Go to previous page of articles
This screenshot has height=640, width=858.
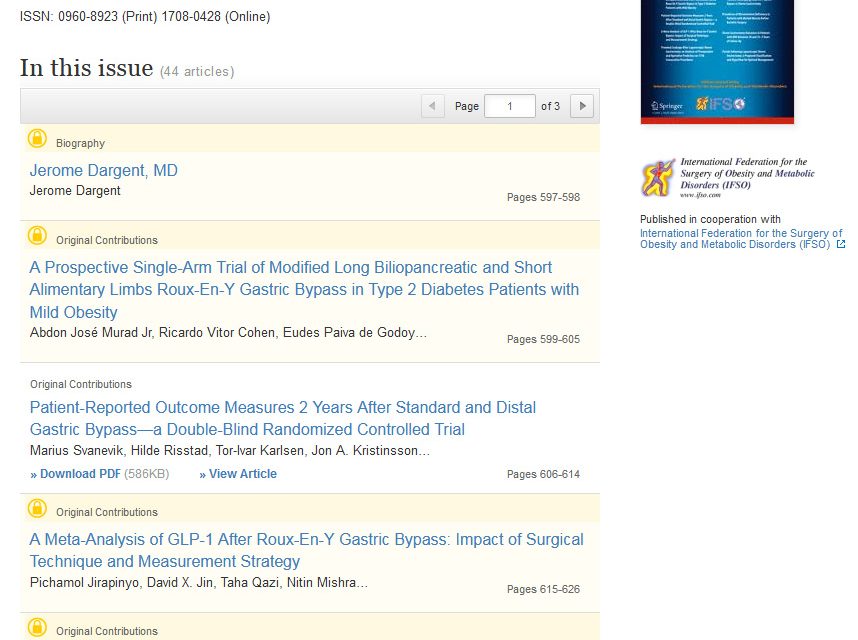(x=433, y=106)
